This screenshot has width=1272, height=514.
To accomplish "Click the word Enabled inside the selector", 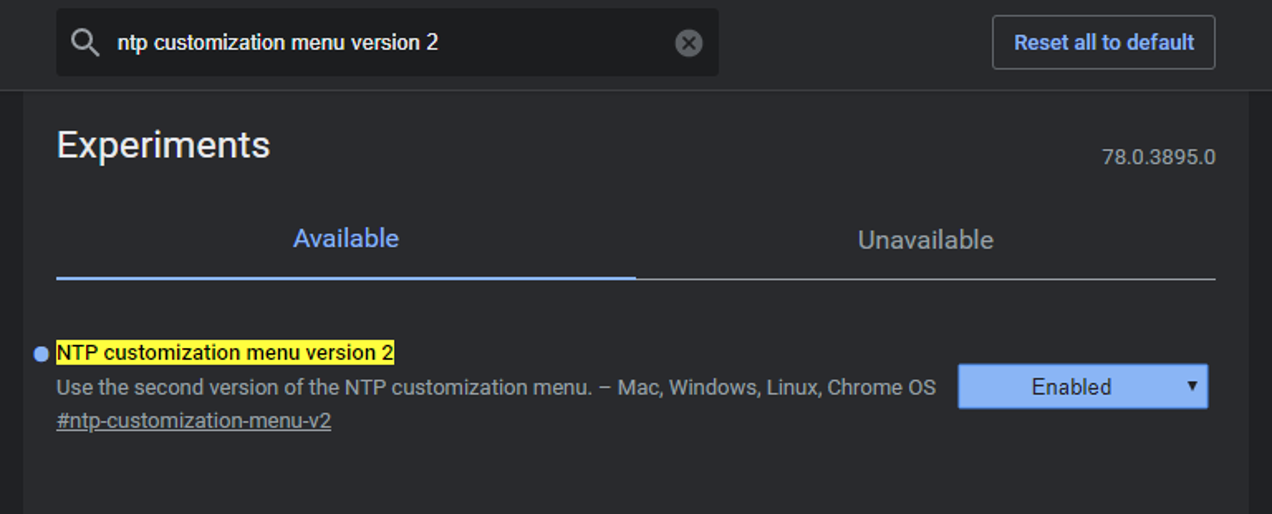I will [x=1071, y=387].
